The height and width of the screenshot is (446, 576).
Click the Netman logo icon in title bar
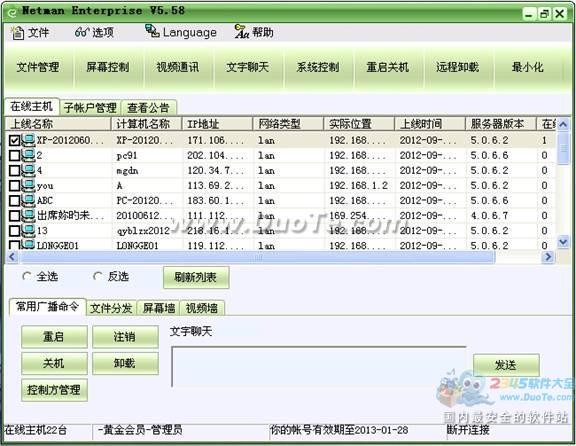pyautogui.click(x=12, y=12)
